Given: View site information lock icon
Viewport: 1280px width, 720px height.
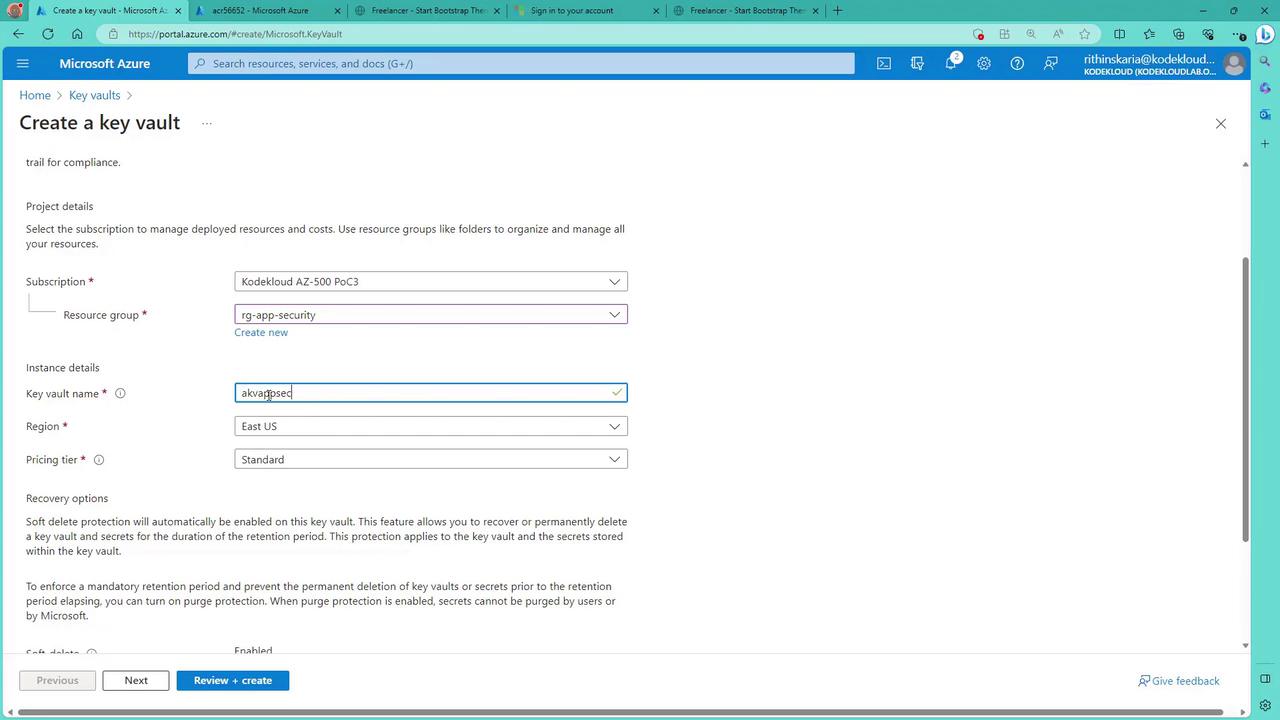Looking at the screenshot, I should click(114, 34).
